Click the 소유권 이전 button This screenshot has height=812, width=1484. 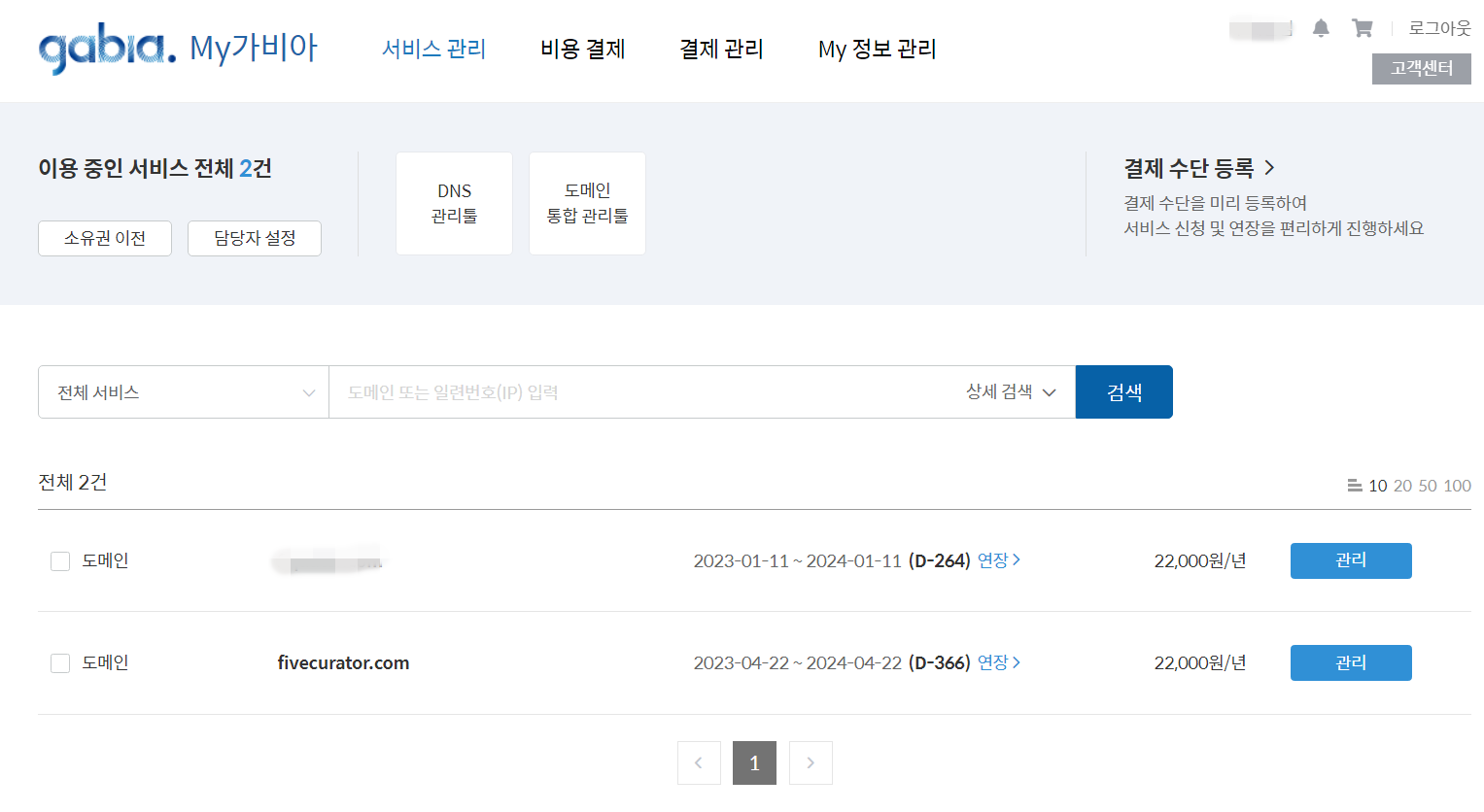tap(104, 238)
